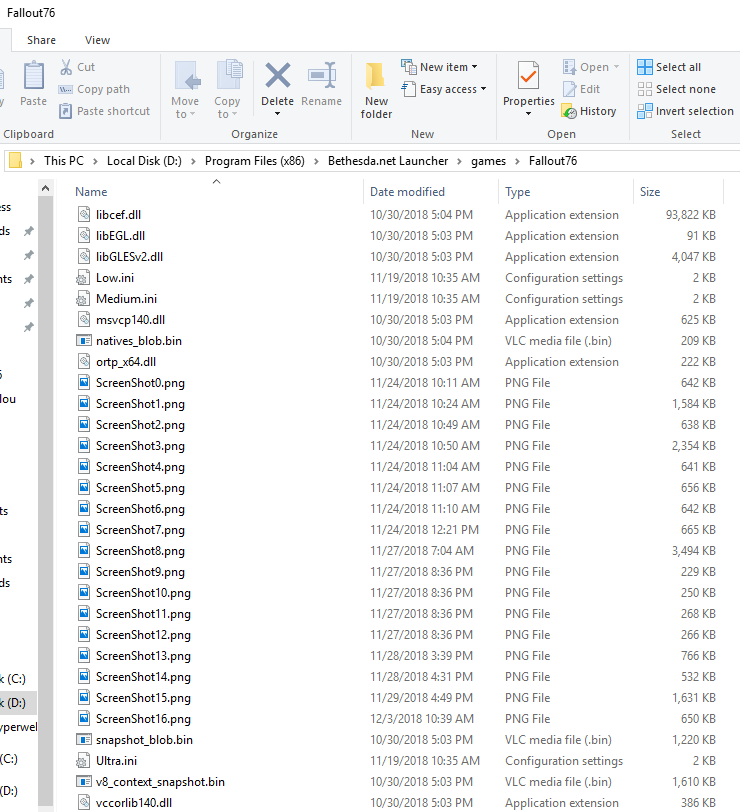Expand the chevron after Program Files (x86)
The image size is (740, 812).
pyautogui.click(x=316, y=161)
